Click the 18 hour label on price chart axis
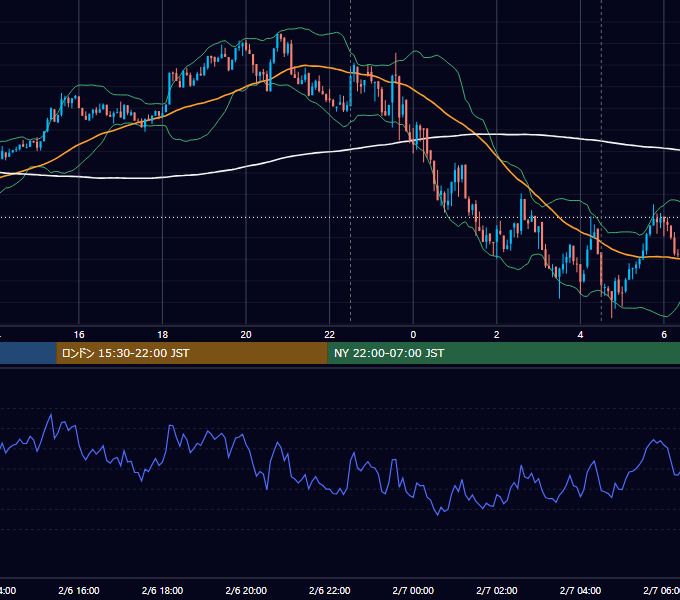This screenshot has height=600, width=680. click(x=163, y=335)
